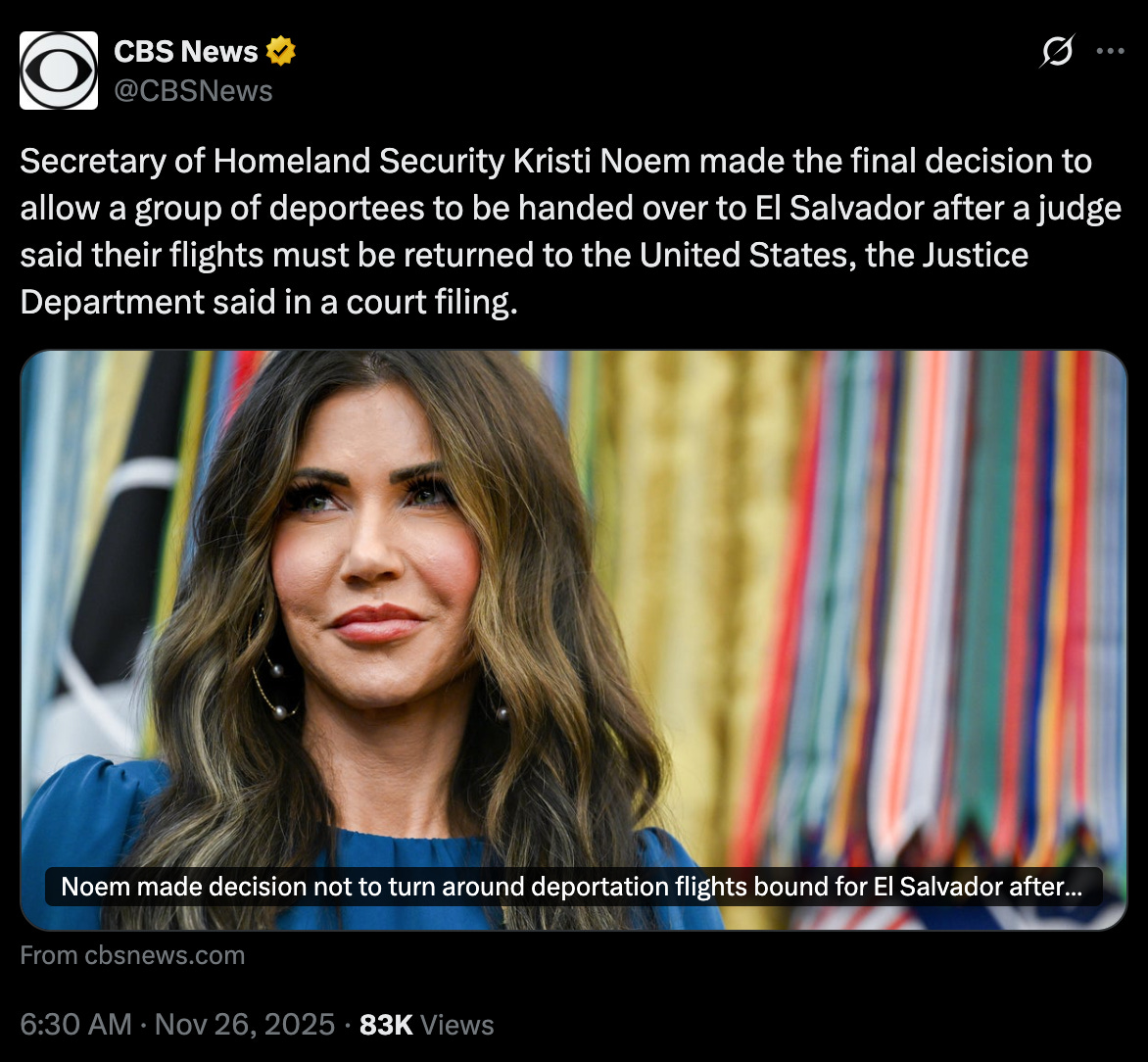Open the three-dot more options menu
This screenshot has height=1062, width=1148.
coord(1110,51)
